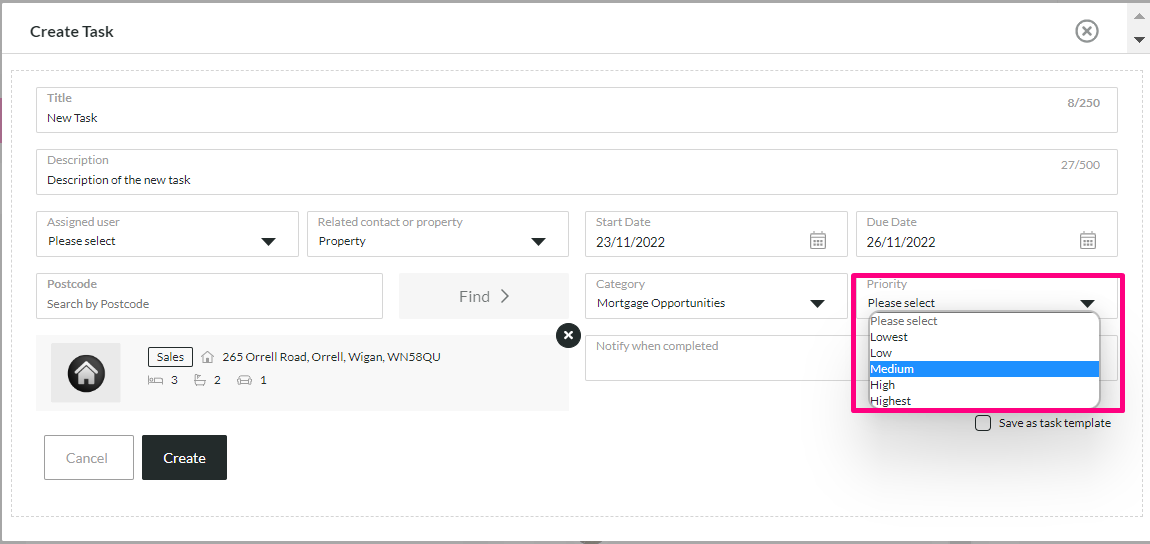
Task: Close the Create Task dialog with the circled X
Action: [x=1087, y=31]
